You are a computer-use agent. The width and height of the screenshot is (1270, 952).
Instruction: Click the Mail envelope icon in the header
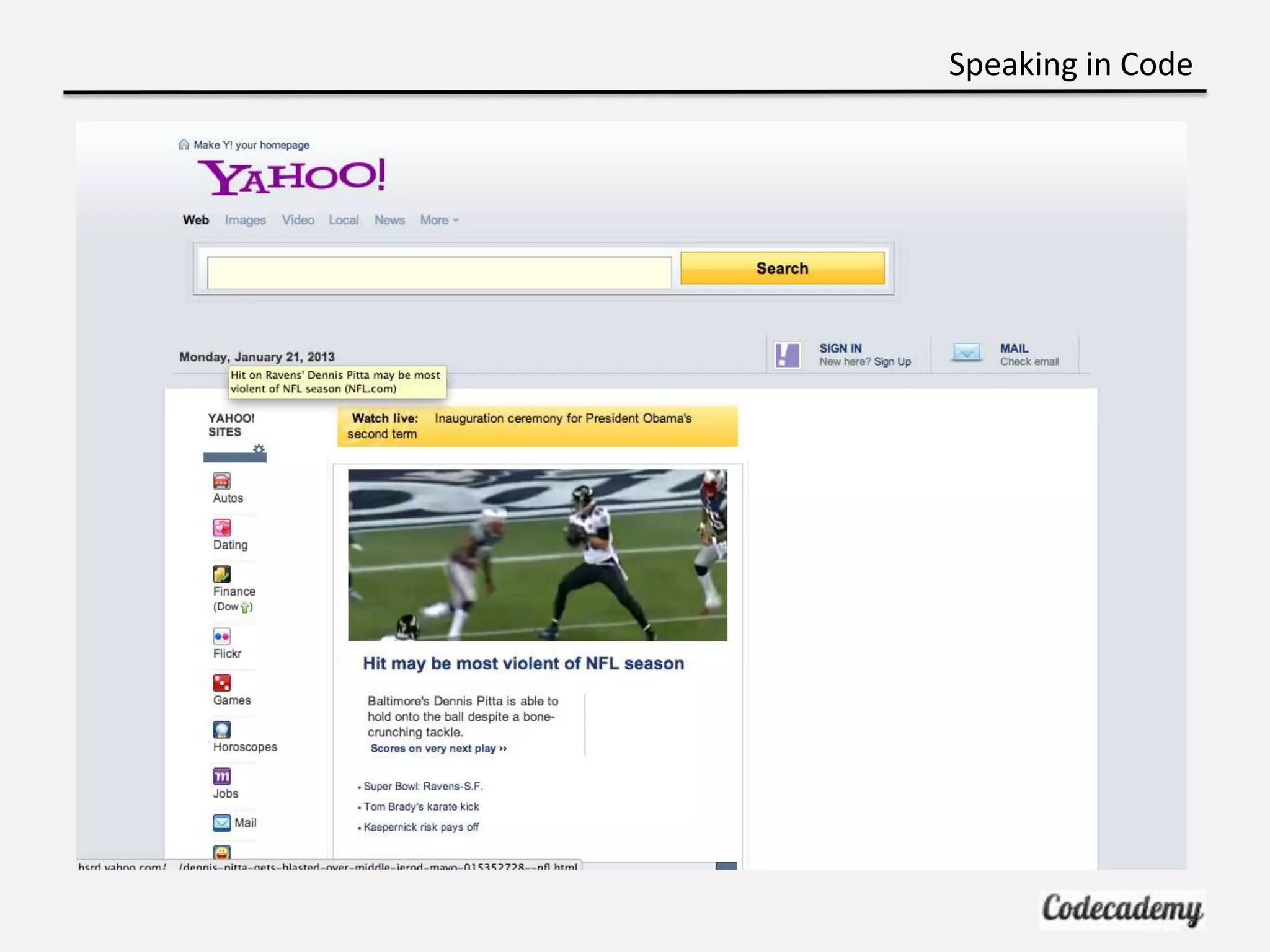tap(966, 353)
